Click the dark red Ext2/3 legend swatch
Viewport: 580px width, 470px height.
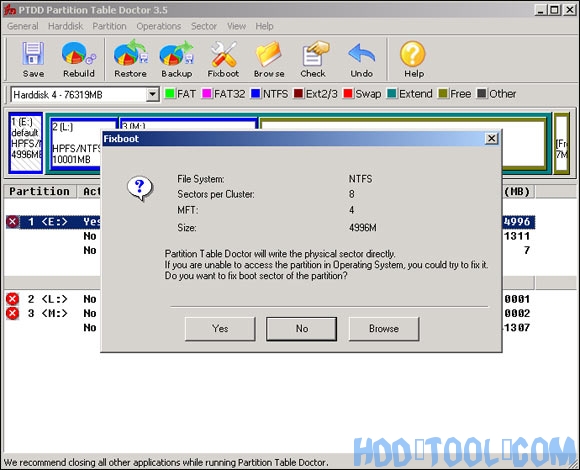coord(299,93)
